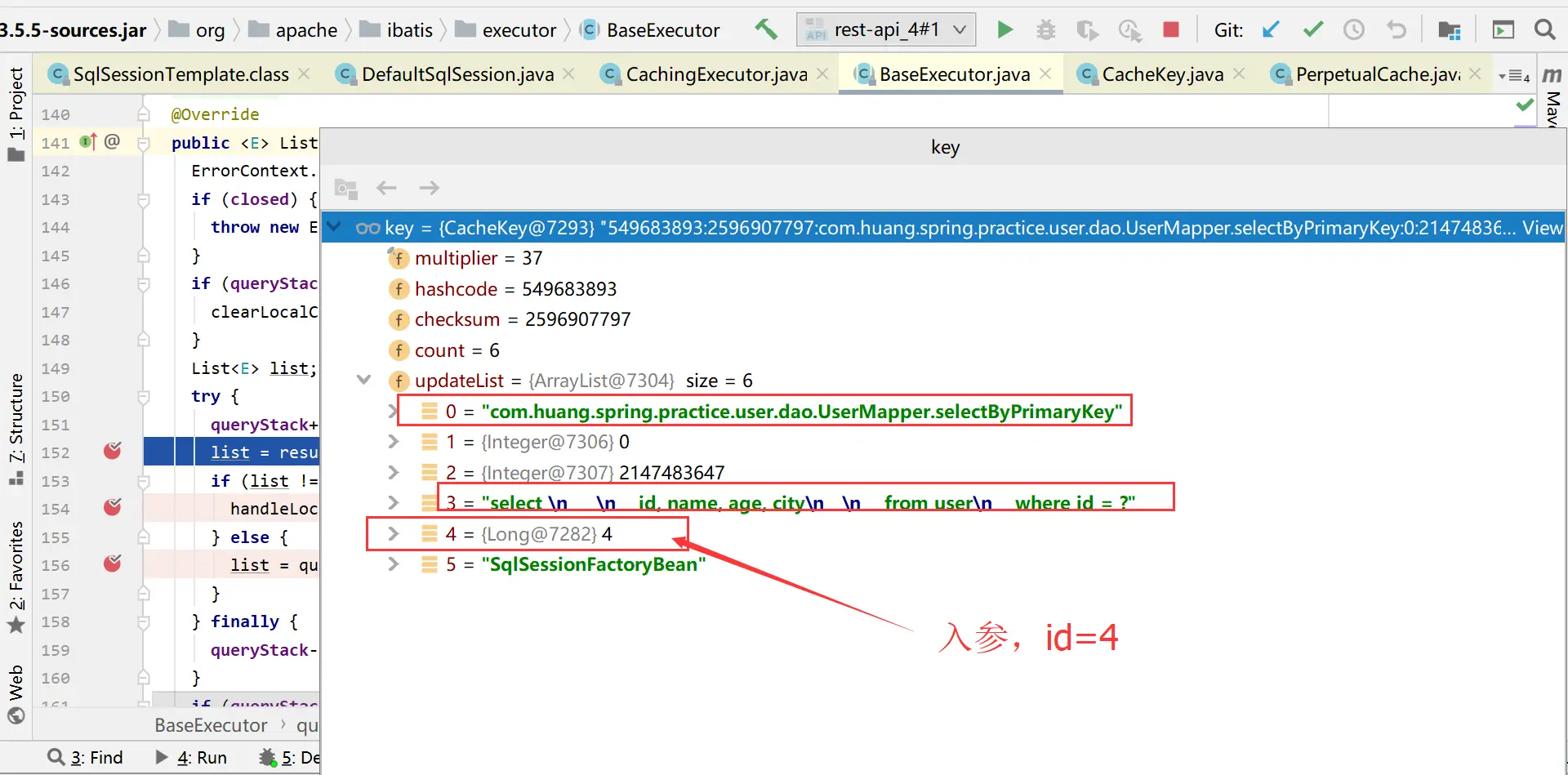Close the DefaultSqlSession.java tab
Viewport: 1568px width, 775px height.
coord(568,74)
